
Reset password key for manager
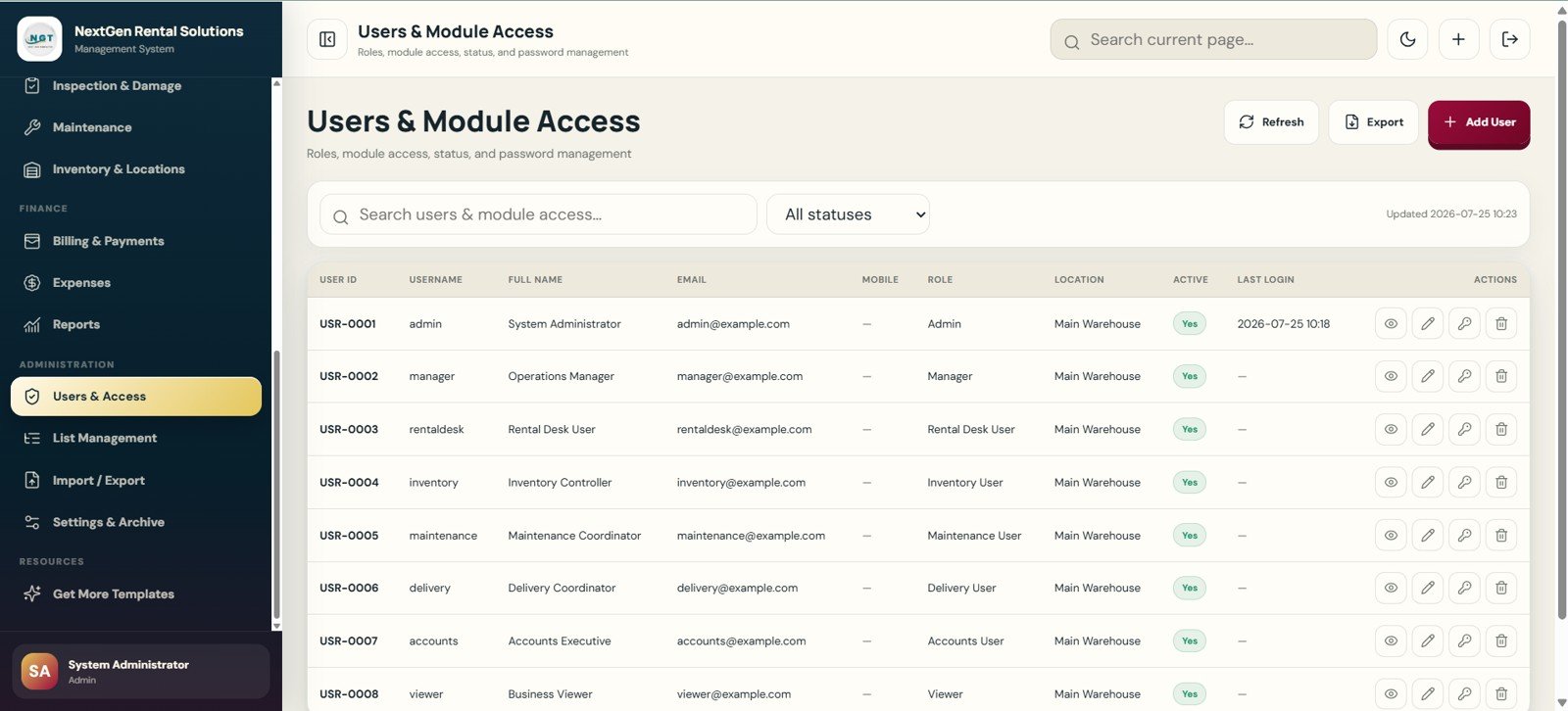coord(1464,376)
